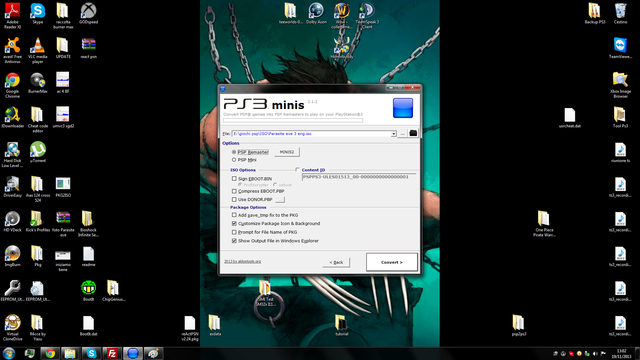Uncheck Show Output File in Windows Explorer
The width and height of the screenshot is (640, 360).
234,241
